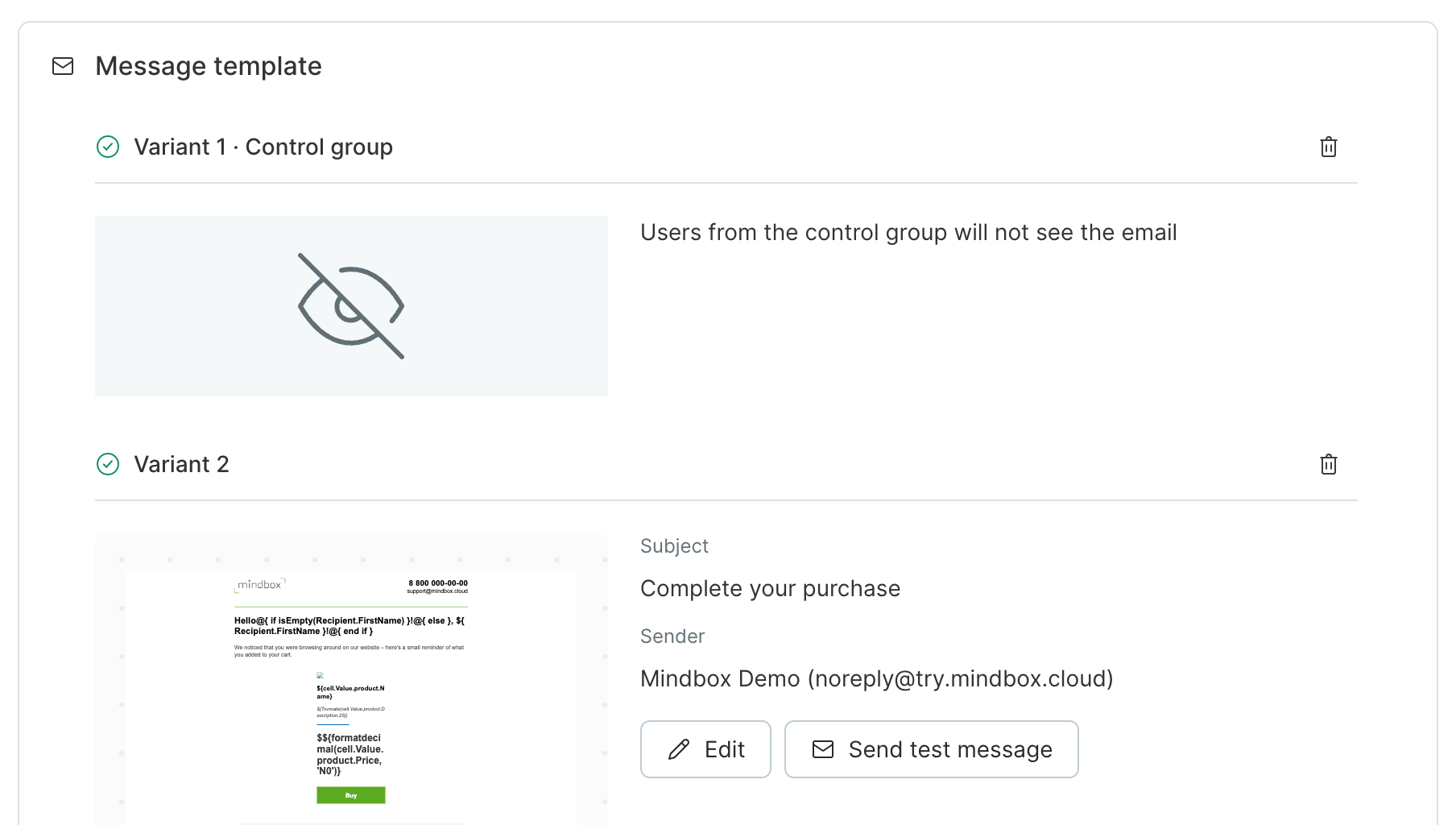Click 'Users from the control group will not see the email'
Image resolution: width=1456 pixels, height=825 pixels.
(x=908, y=232)
